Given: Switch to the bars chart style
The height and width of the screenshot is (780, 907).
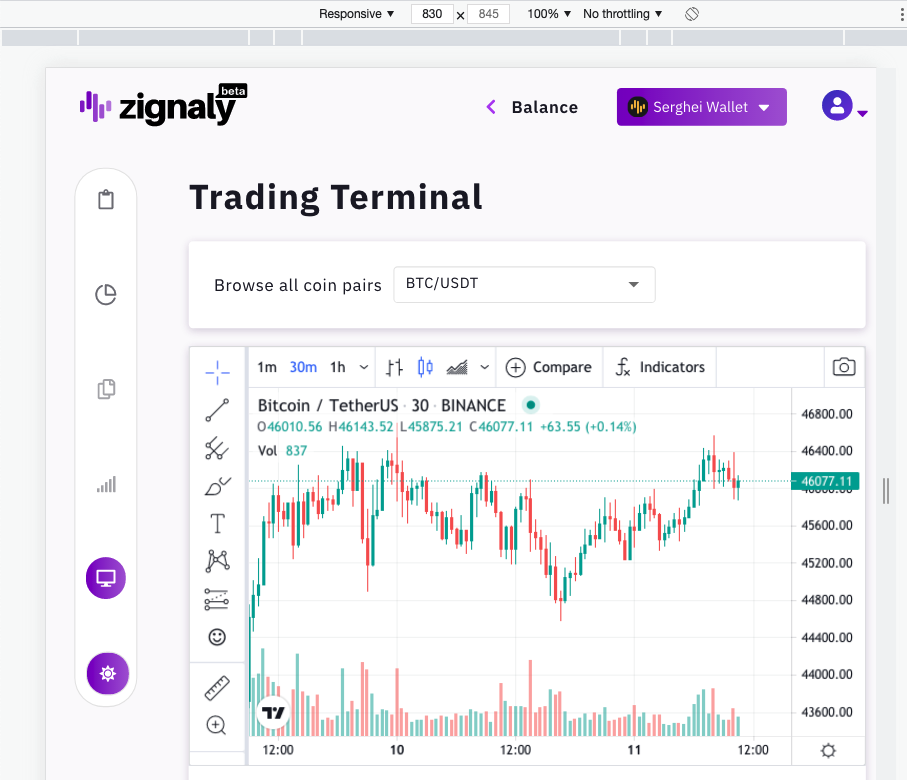Looking at the screenshot, I should point(393,367).
